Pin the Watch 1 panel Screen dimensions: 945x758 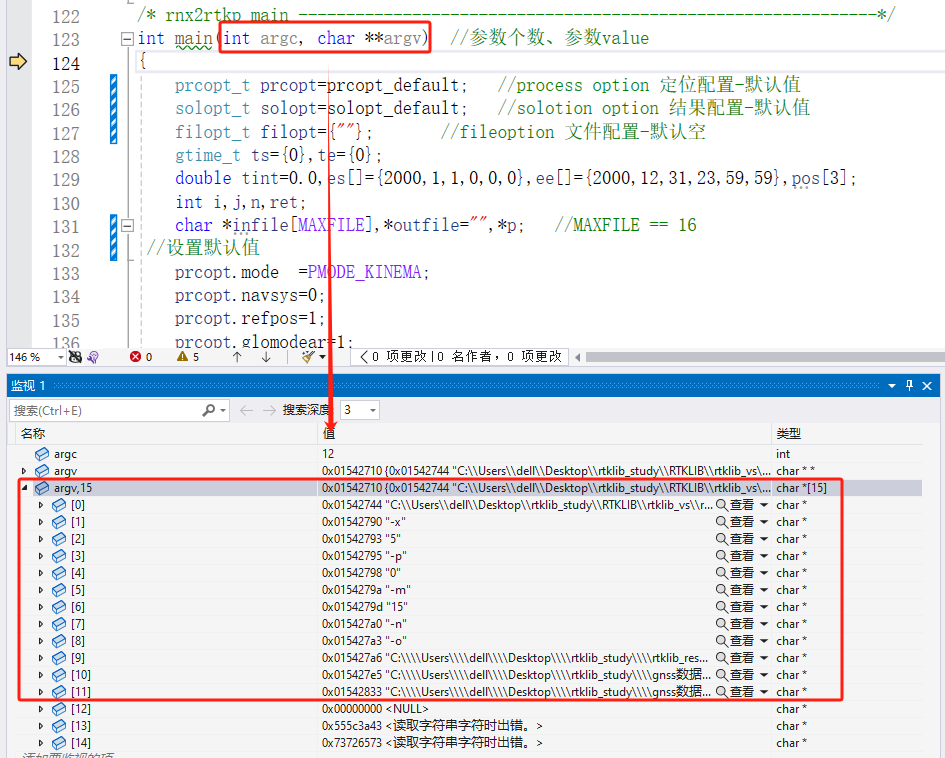pos(909,386)
